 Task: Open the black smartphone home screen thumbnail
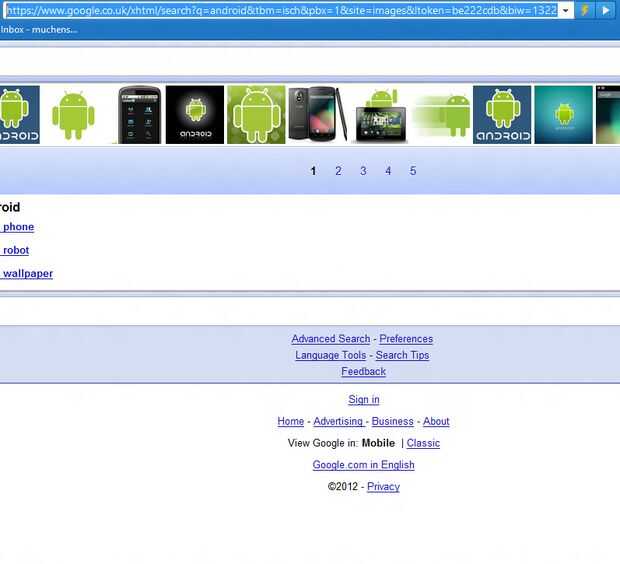(x=140, y=115)
